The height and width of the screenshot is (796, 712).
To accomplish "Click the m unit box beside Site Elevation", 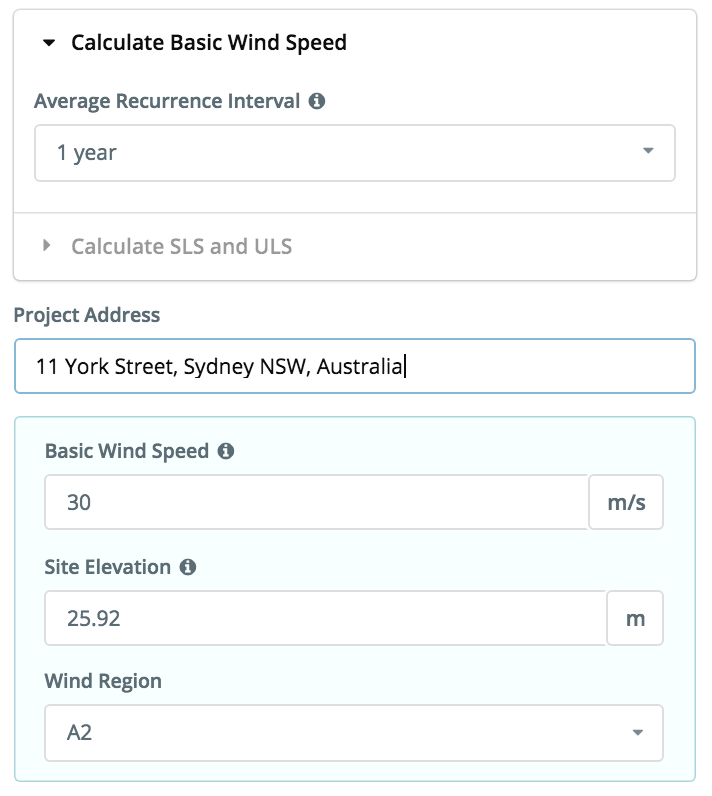I will pos(635,618).
